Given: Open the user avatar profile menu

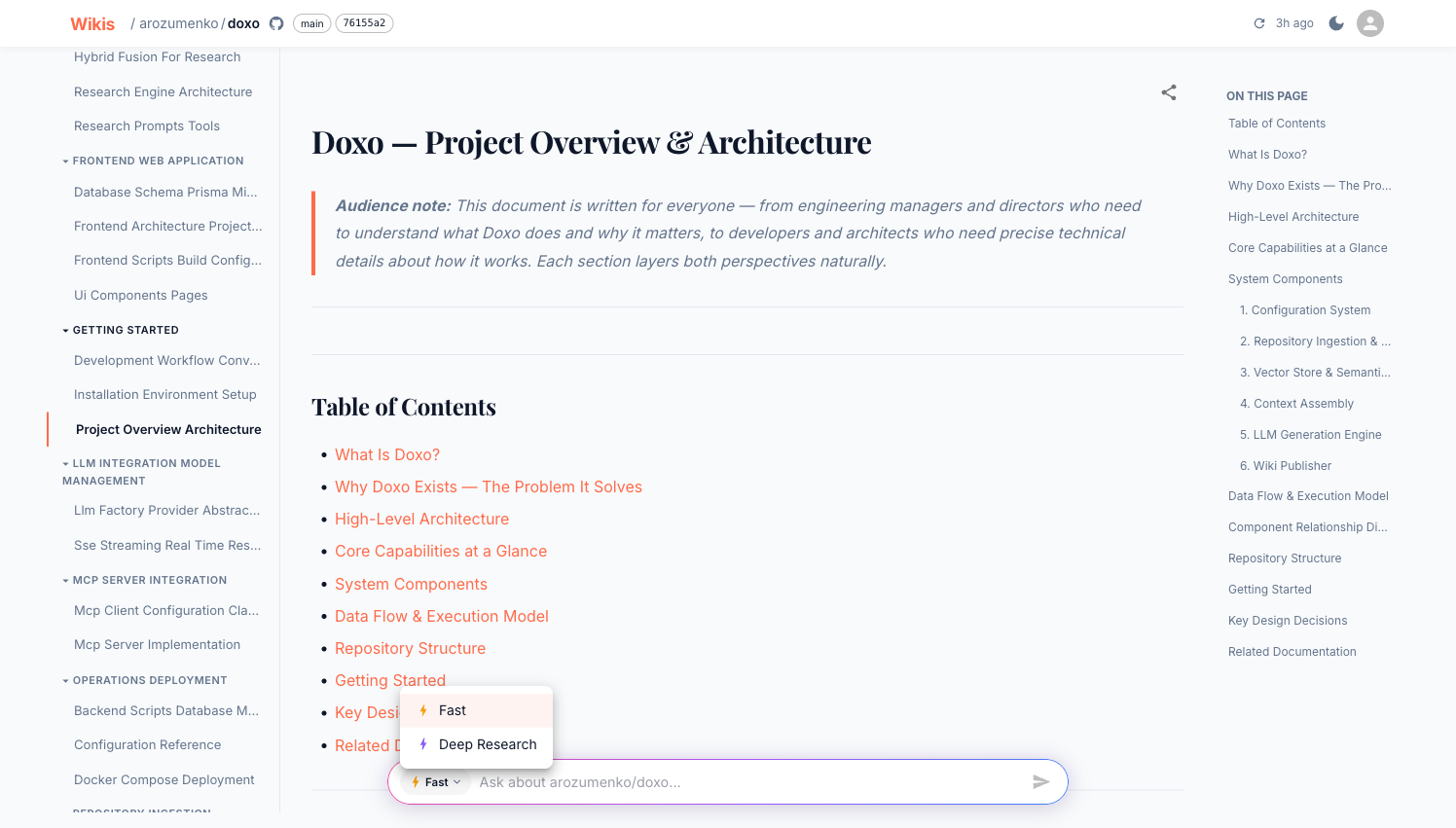Looking at the screenshot, I should pyautogui.click(x=1370, y=23).
